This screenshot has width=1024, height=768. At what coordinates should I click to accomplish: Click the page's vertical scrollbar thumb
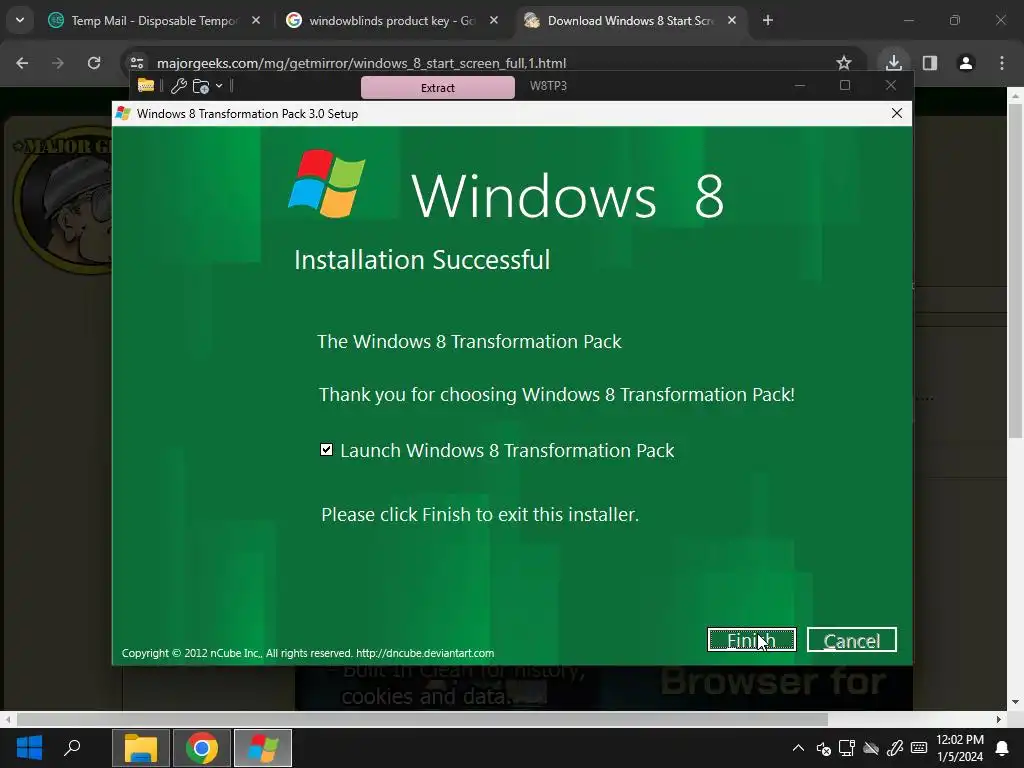[x=1015, y=270]
